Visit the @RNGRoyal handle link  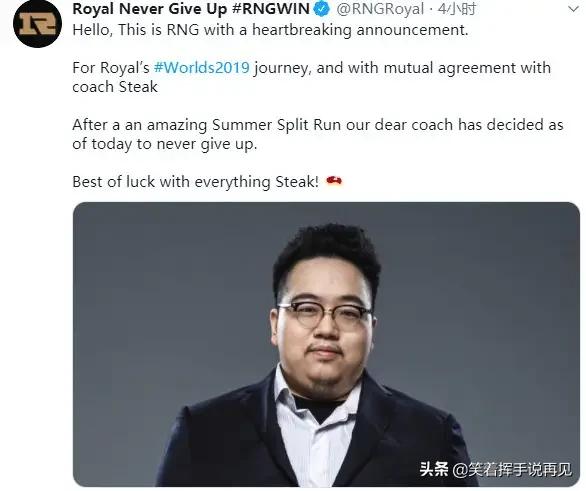(x=380, y=9)
